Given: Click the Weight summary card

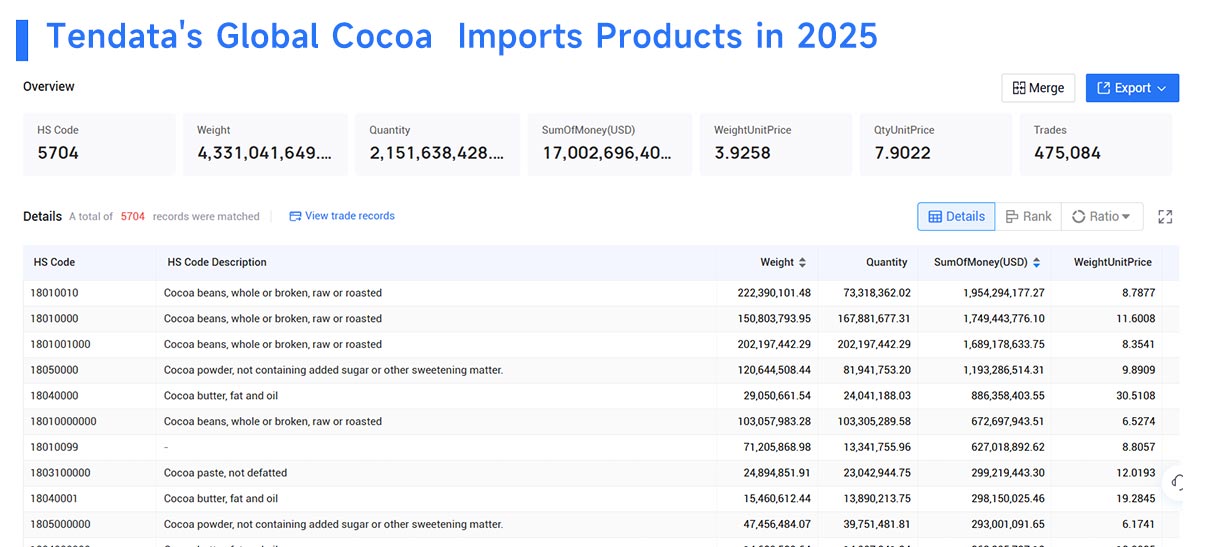Looking at the screenshot, I should click(265, 144).
